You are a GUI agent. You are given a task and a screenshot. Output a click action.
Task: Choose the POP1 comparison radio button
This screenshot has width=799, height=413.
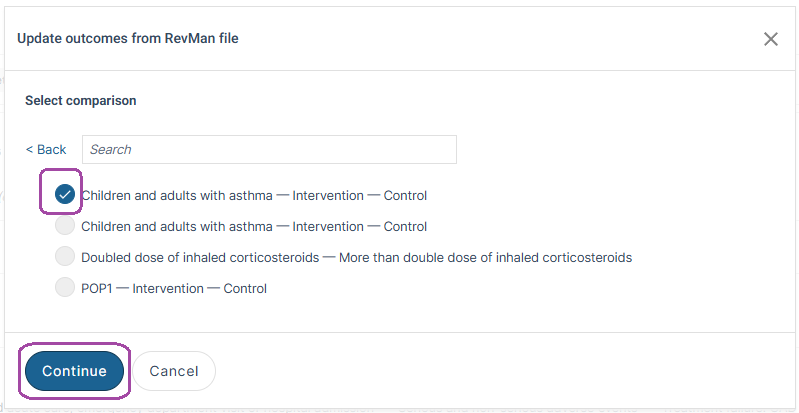point(65,288)
